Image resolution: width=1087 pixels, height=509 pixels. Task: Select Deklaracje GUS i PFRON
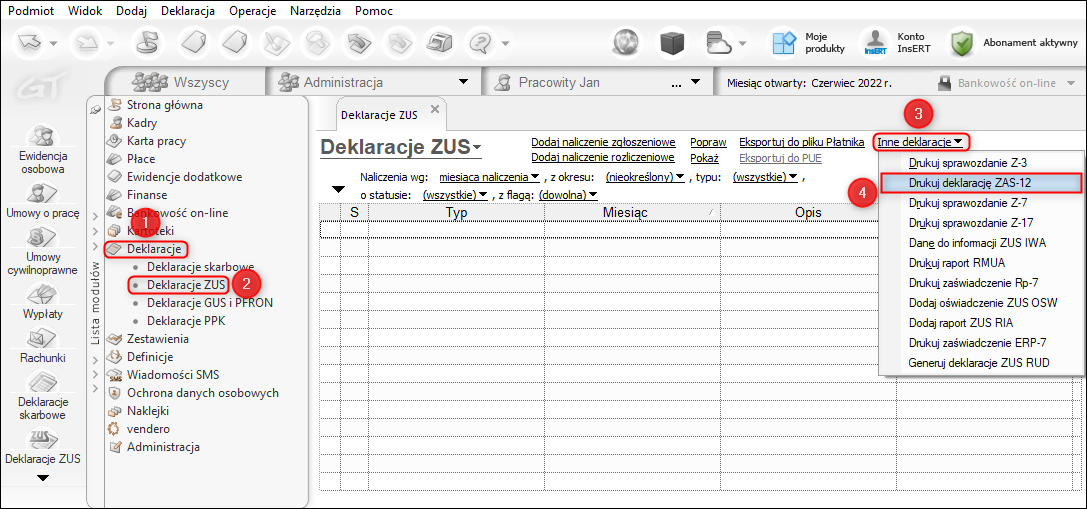[210, 302]
